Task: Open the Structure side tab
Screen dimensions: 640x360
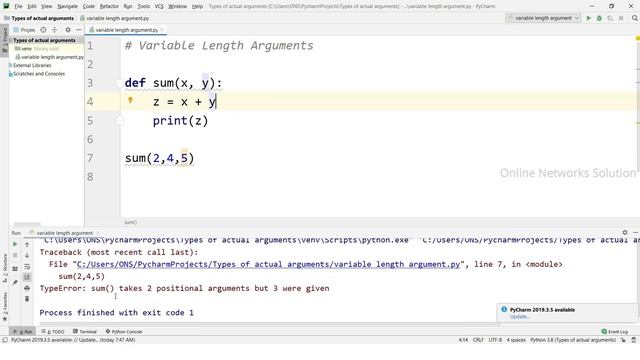Action: (4, 268)
